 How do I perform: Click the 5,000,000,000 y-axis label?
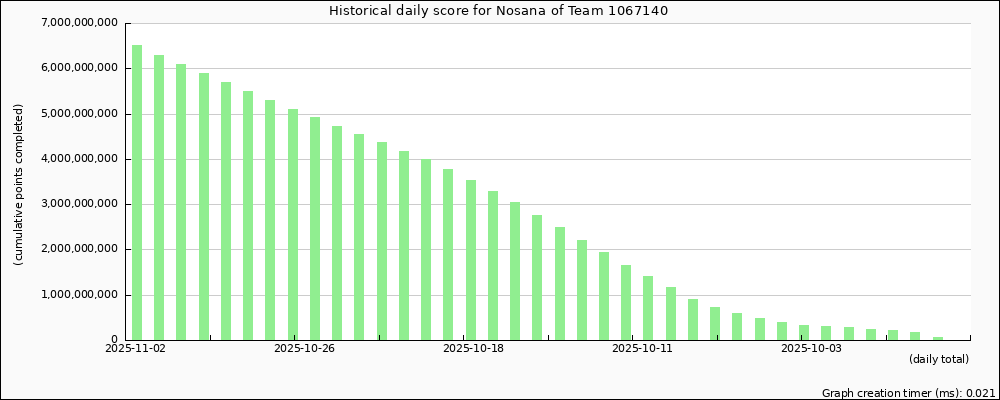(78, 114)
